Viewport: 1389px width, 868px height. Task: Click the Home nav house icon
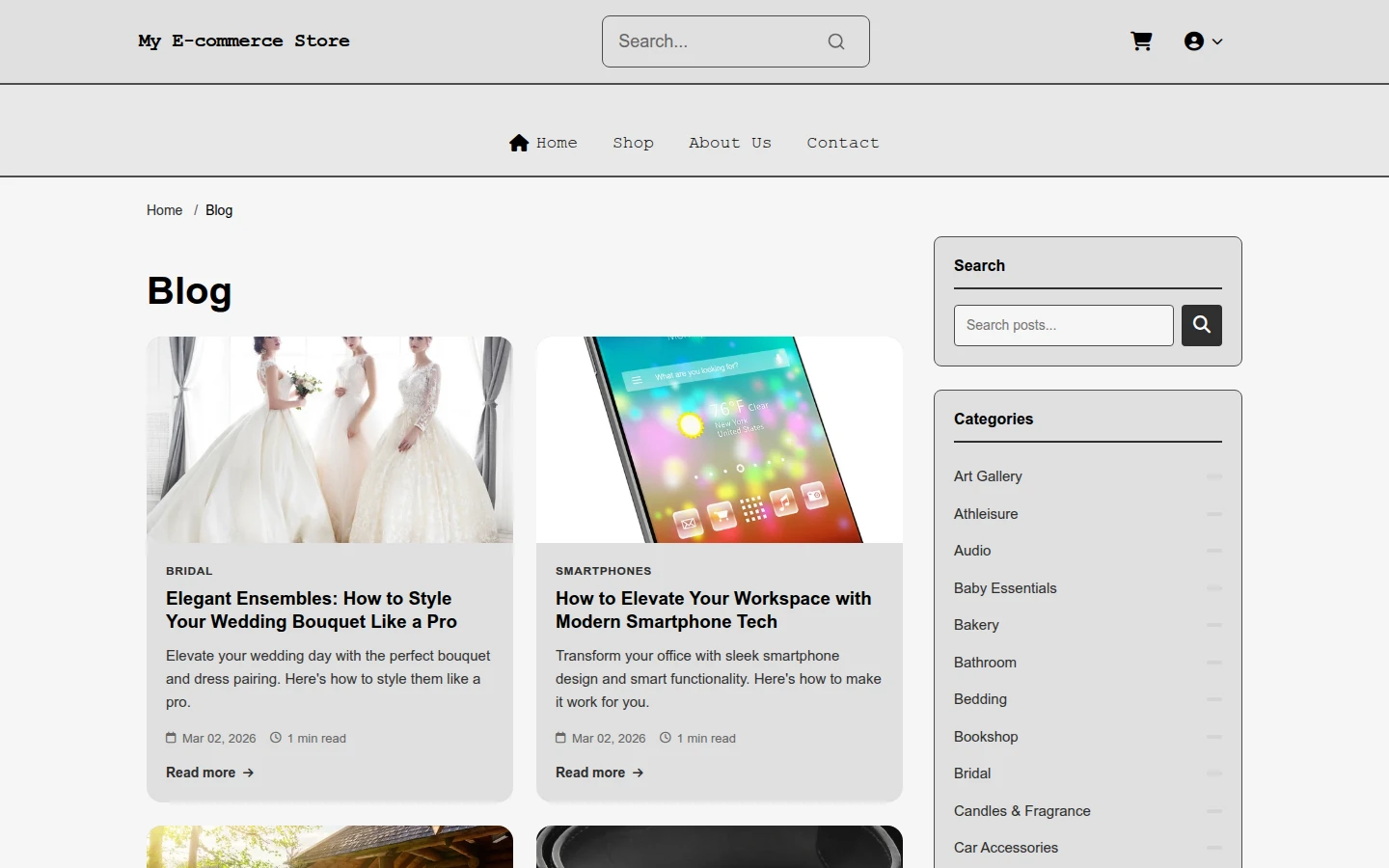[x=519, y=143]
